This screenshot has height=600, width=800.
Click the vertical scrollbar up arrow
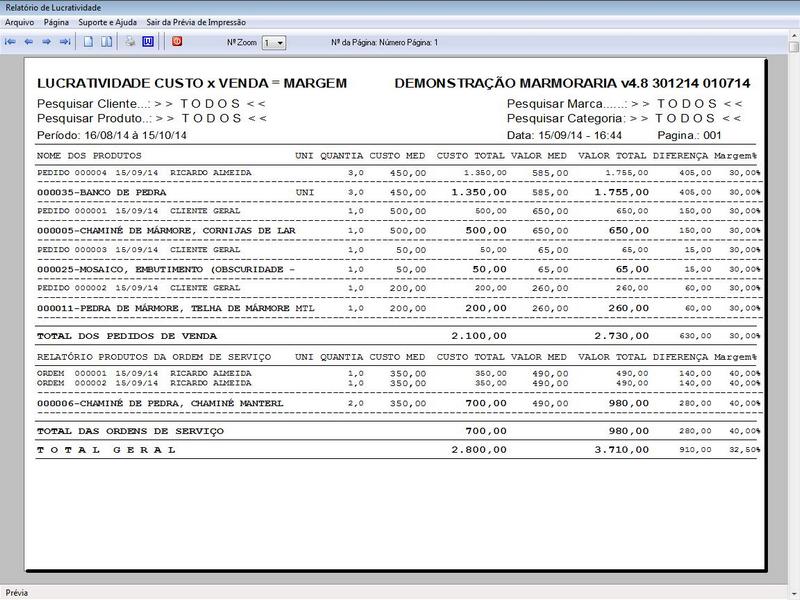point(793,45)
